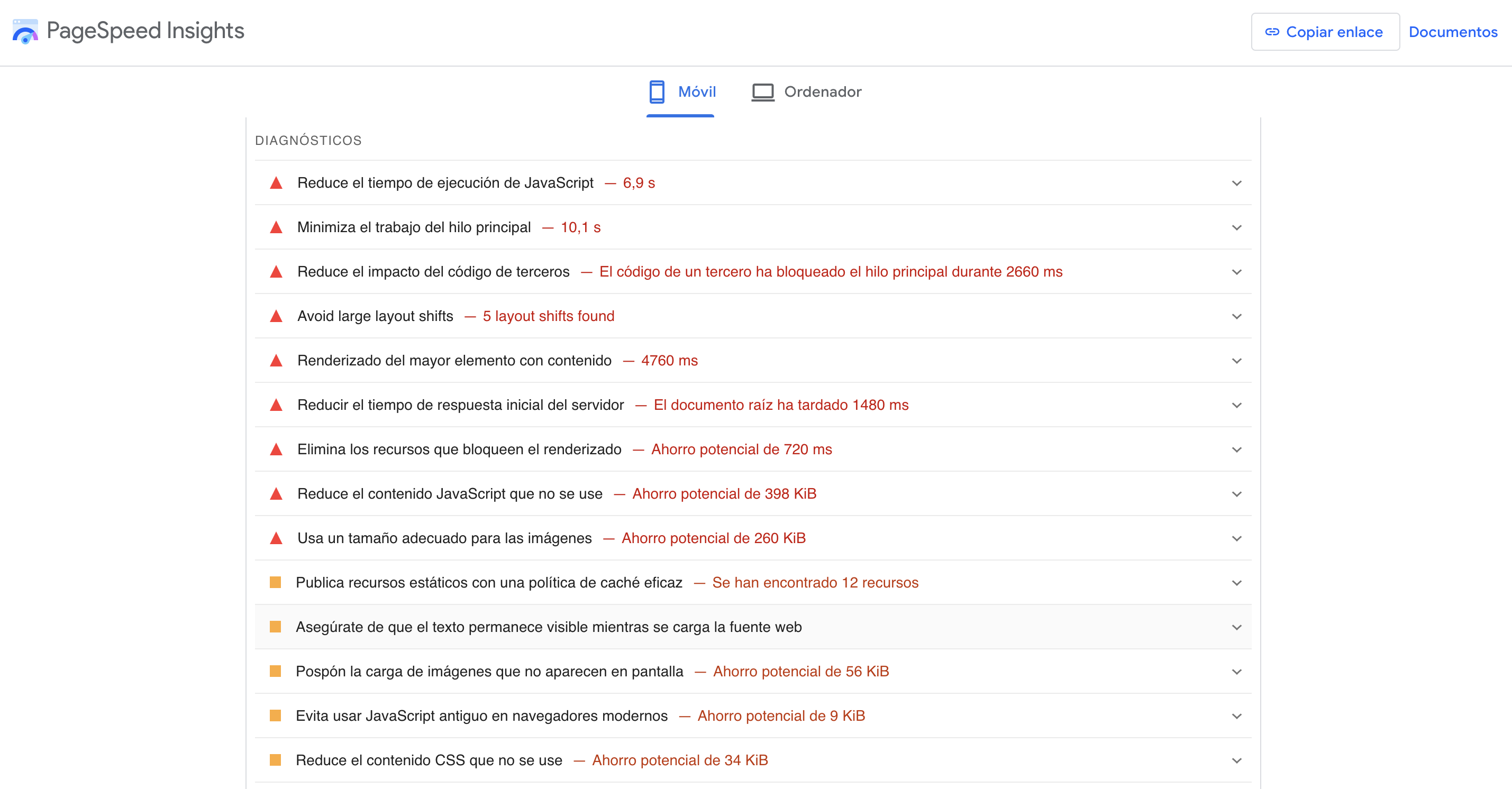Click the mobile phone icon in tabs

(657, 91)
